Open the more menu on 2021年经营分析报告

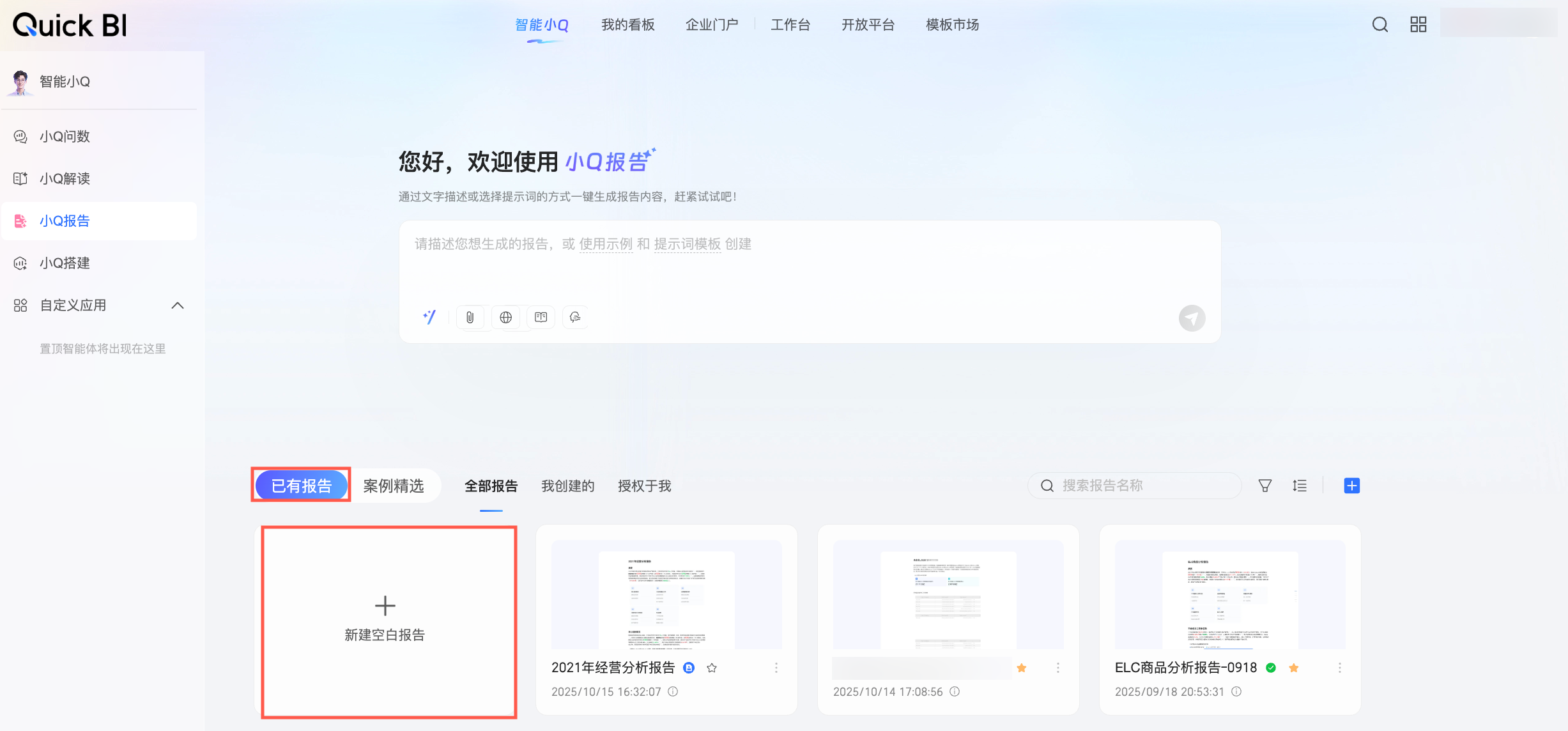(x=776, y=668)
